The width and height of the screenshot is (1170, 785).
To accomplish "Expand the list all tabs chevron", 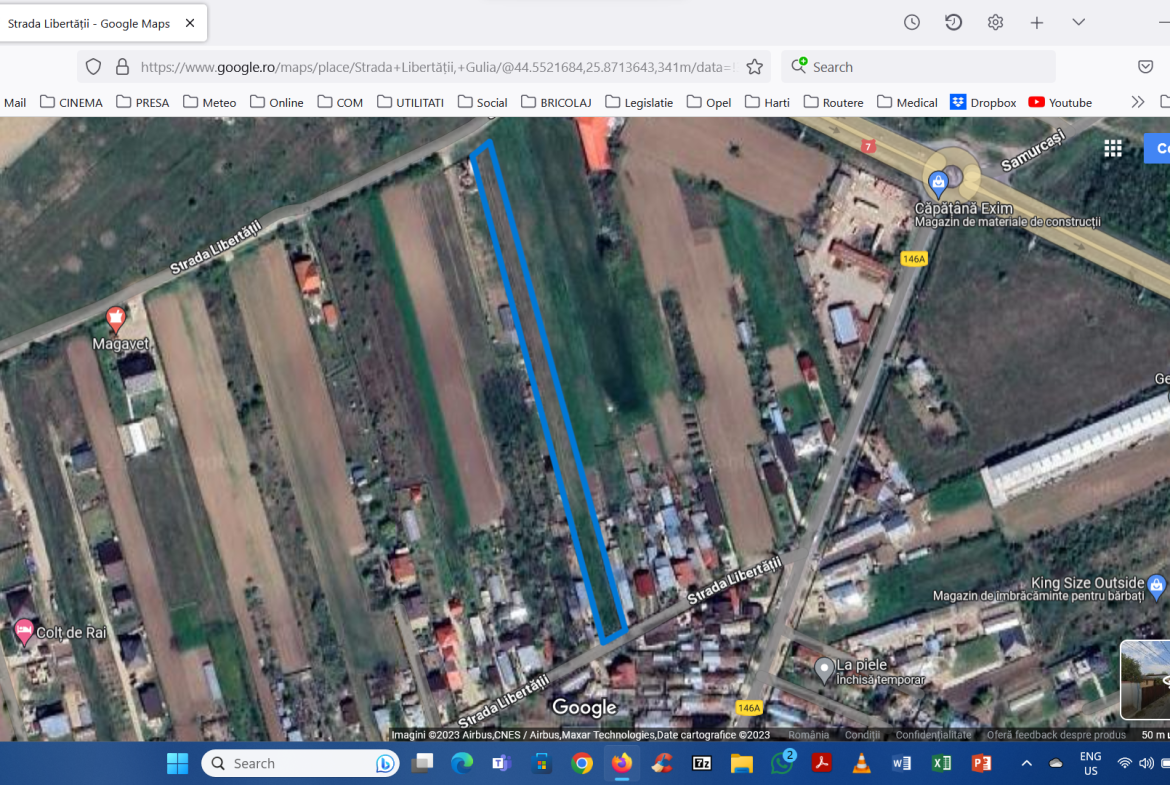I will point(1078,22).
